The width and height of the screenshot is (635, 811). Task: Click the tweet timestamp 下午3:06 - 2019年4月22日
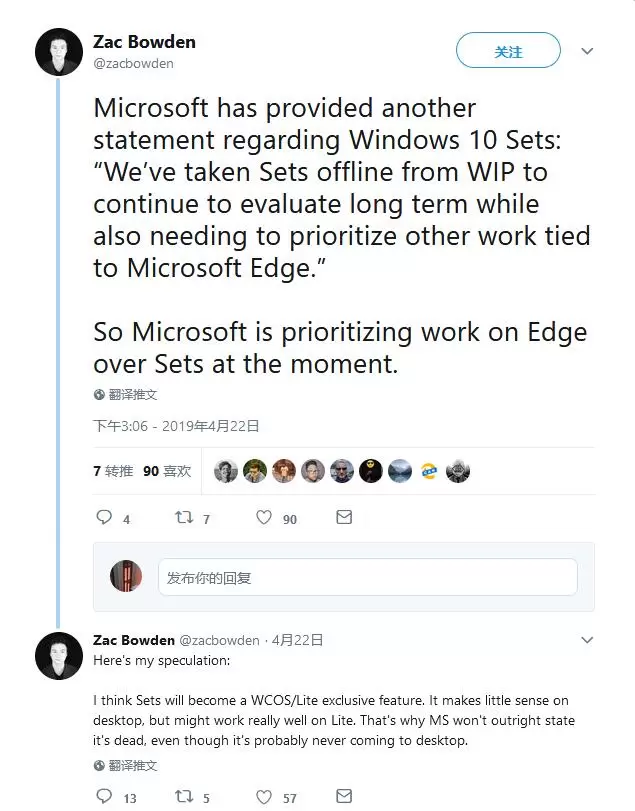pos(176,426)
